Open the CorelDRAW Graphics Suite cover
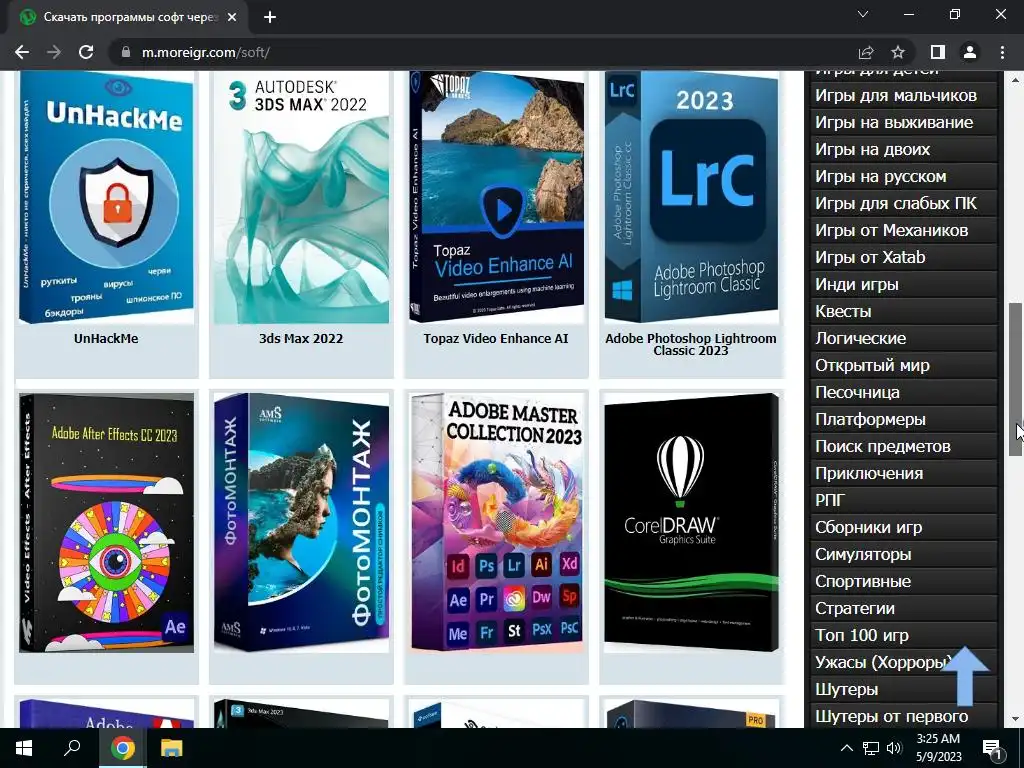The image size is (1024, 768). click(691, 522)
